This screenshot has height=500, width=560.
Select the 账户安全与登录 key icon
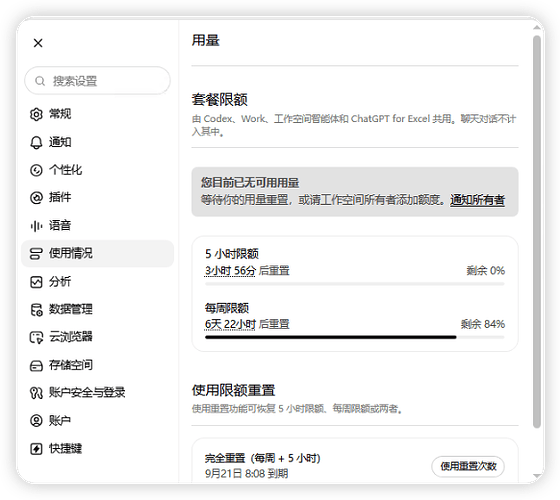[x=36, y=393]
